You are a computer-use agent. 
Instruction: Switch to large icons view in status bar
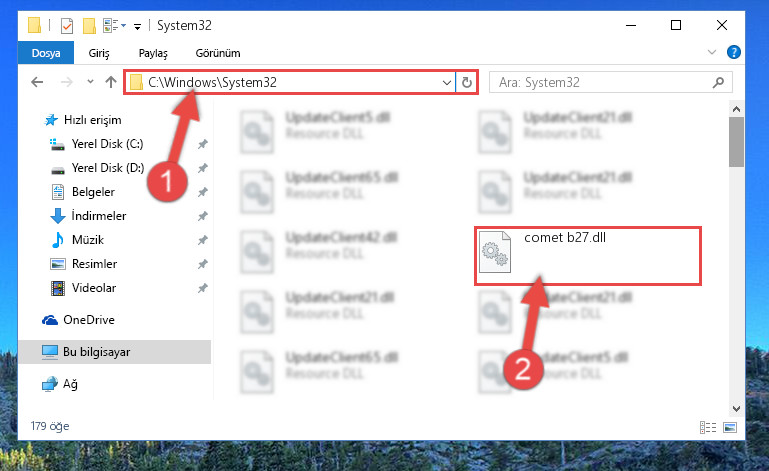[x=730, y=427]
